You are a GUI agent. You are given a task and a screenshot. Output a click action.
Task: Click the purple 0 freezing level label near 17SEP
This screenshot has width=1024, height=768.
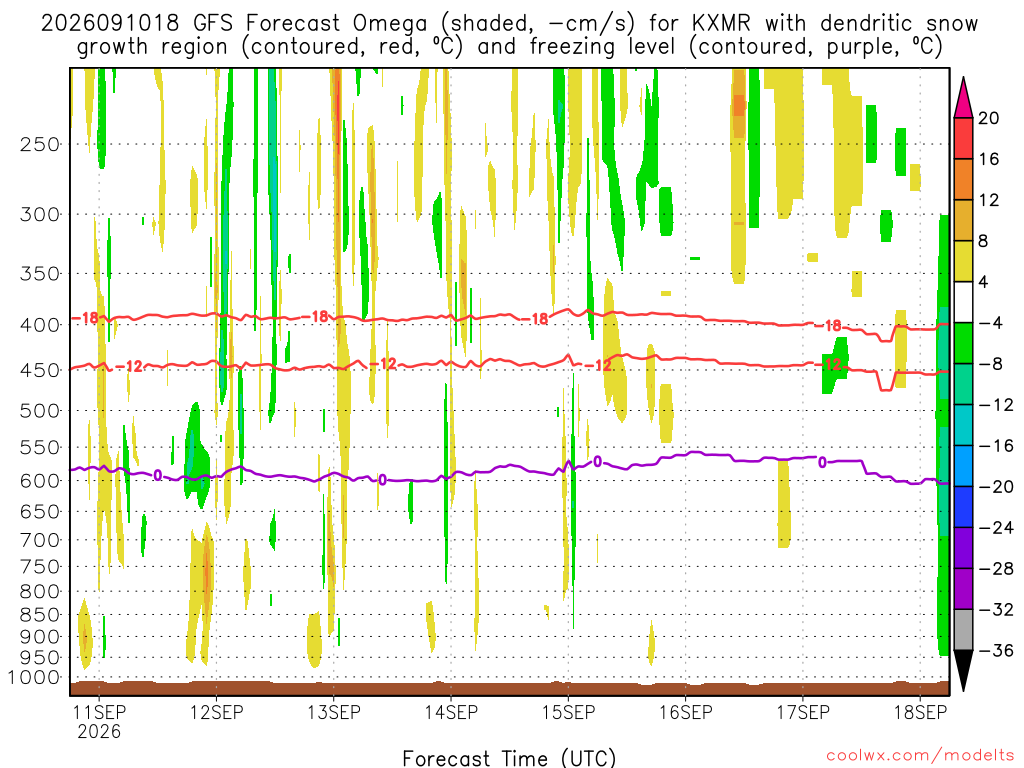pos(822,462)
